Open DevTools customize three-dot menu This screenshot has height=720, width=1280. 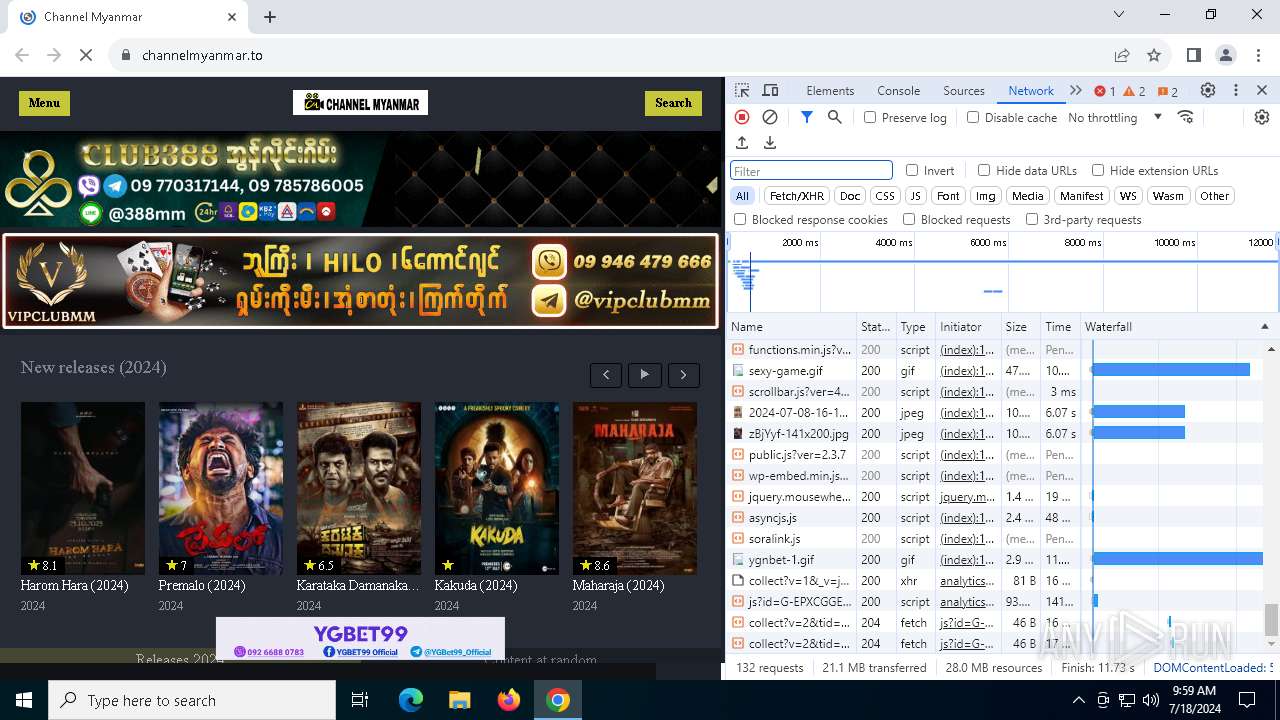pos(1236,90)
